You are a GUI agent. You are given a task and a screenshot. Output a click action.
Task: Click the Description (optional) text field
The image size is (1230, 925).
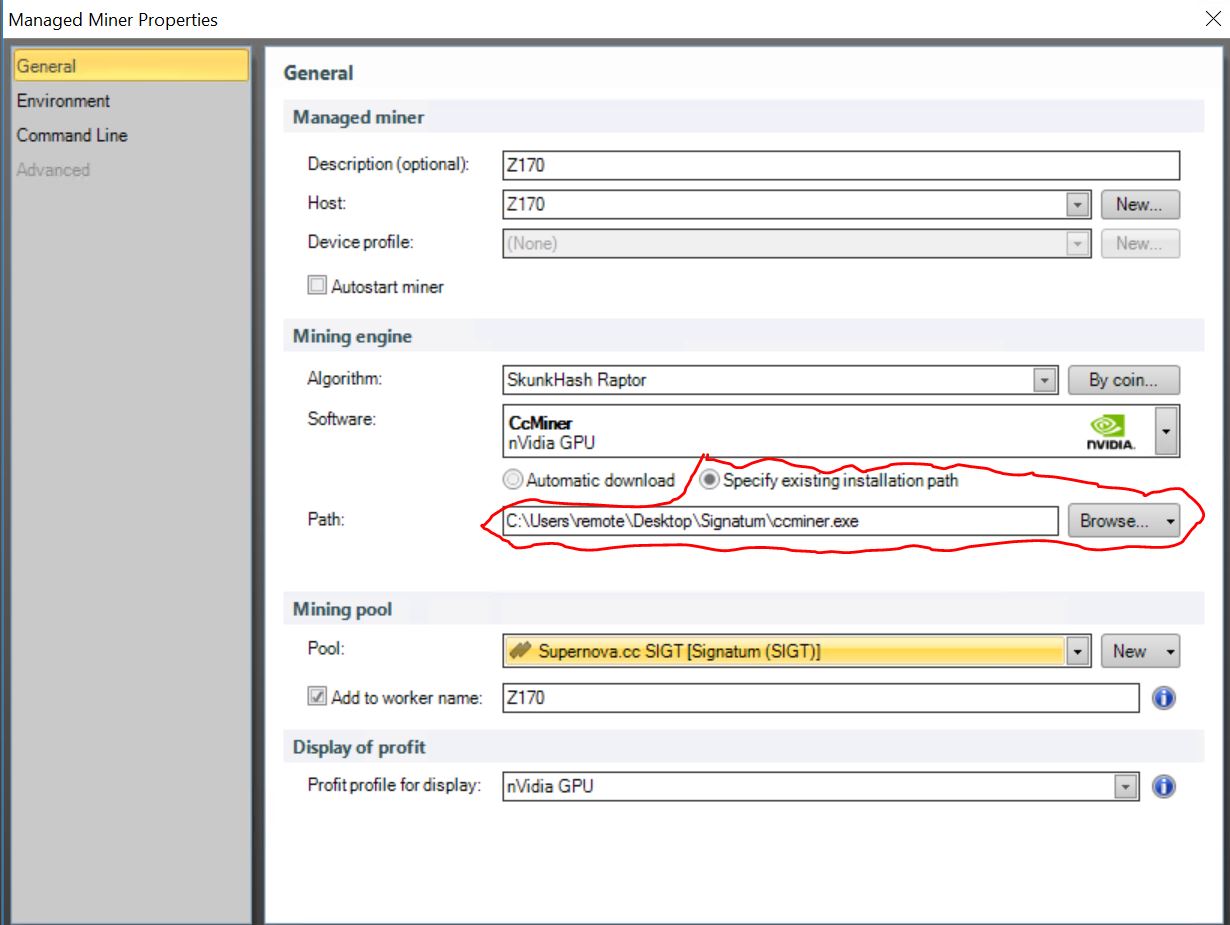click(x=841, y=165)
